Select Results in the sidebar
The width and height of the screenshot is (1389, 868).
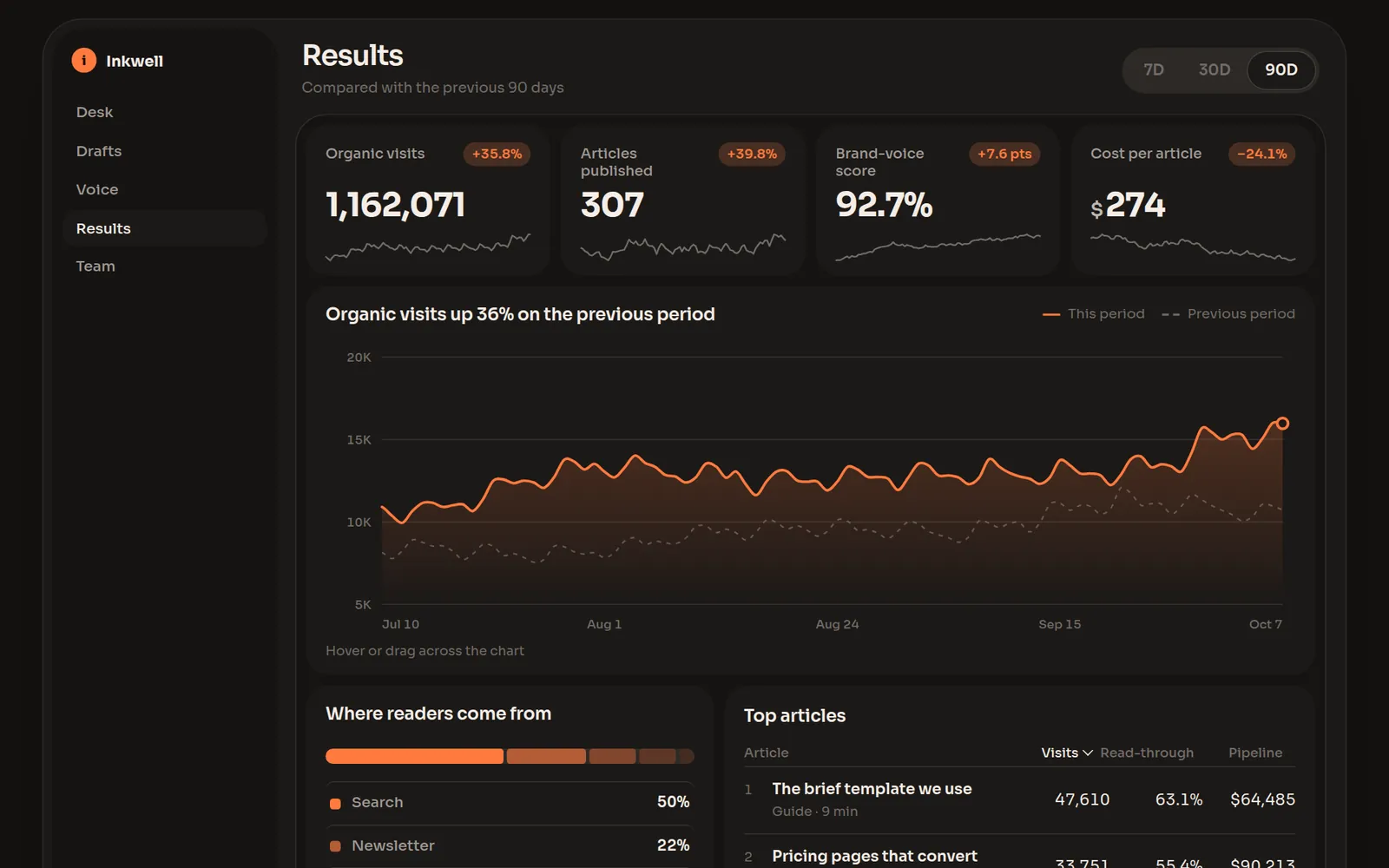[164, 228]
